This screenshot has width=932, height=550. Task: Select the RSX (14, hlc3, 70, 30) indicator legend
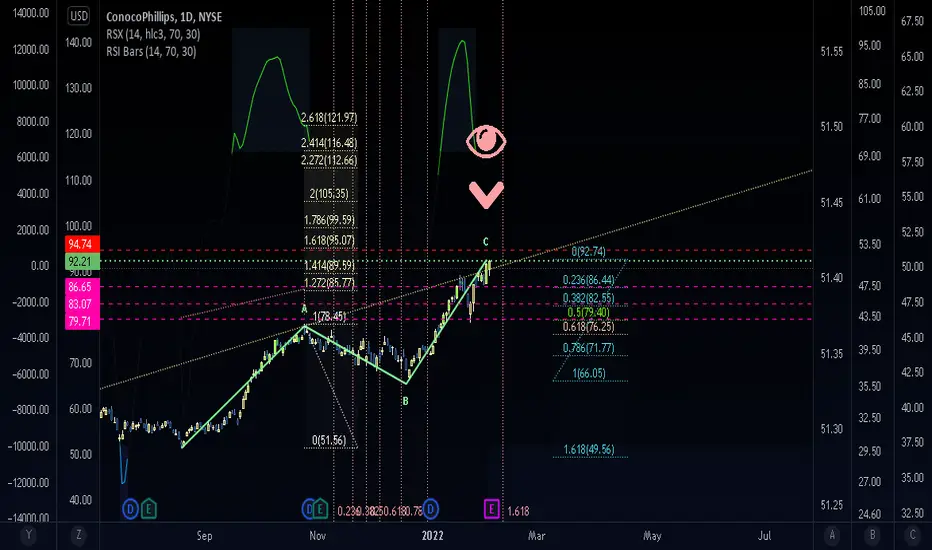click(153, 34)
